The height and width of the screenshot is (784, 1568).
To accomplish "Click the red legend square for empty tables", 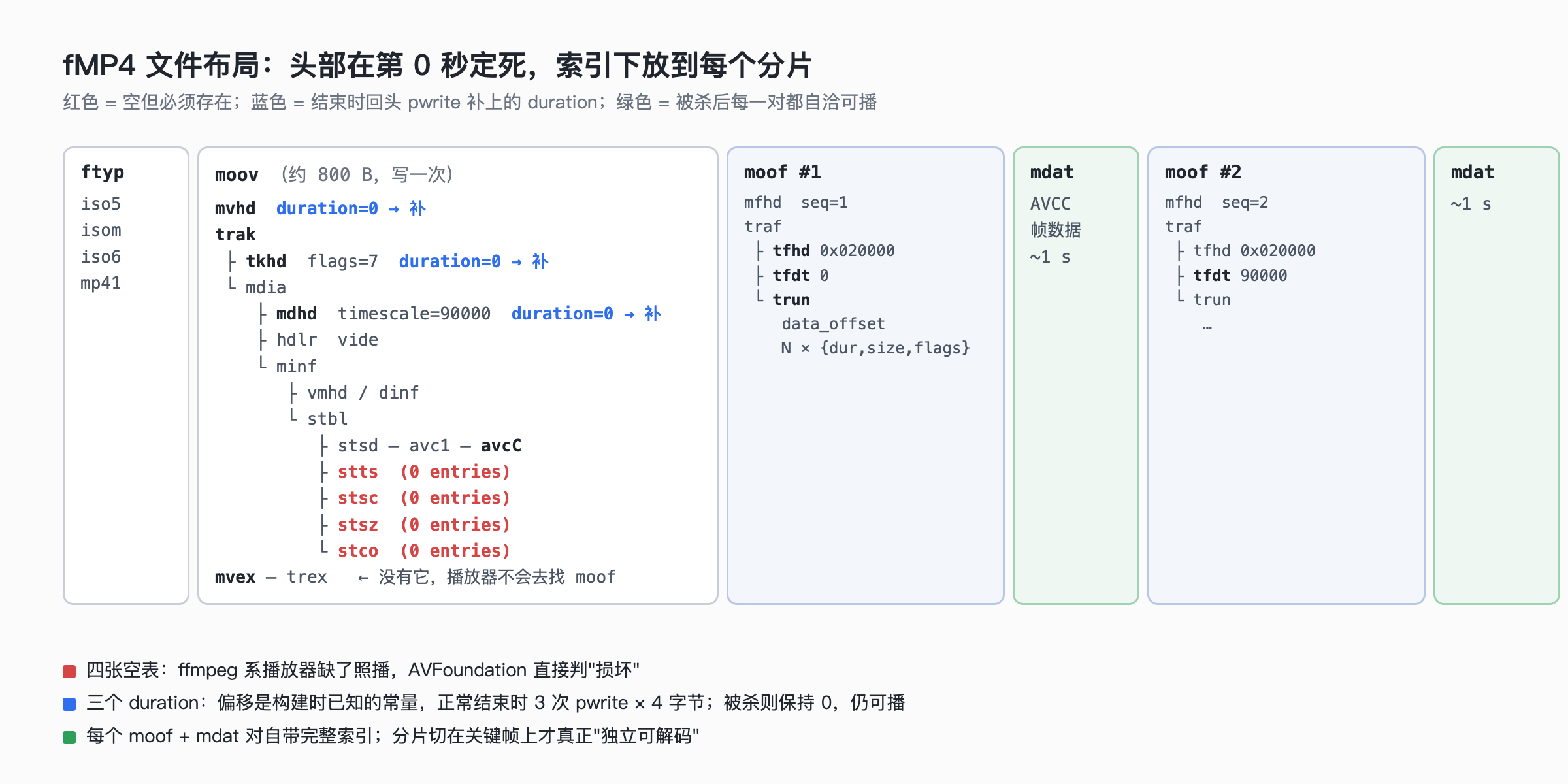I will pyautogui.click(x=69, y=671).
